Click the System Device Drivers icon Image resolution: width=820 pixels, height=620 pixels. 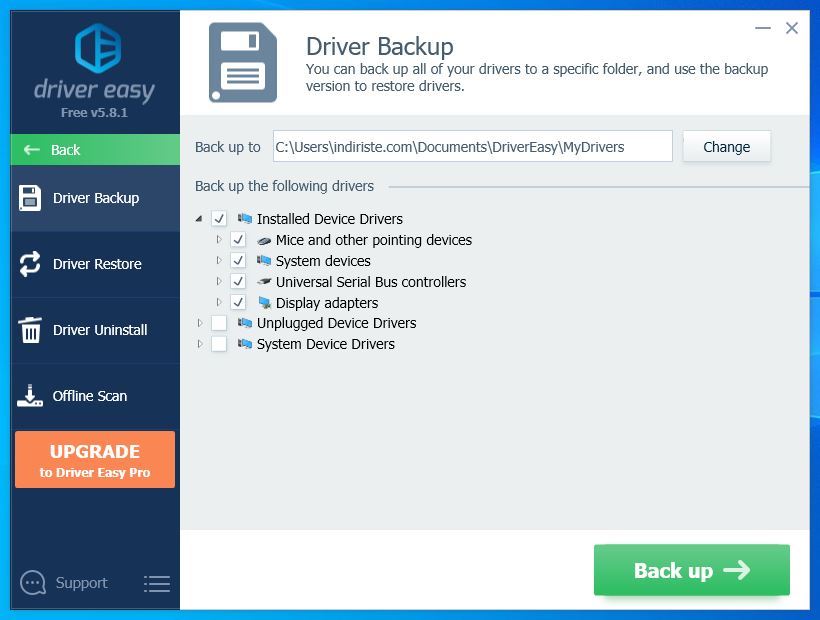(x=245, y=343)
